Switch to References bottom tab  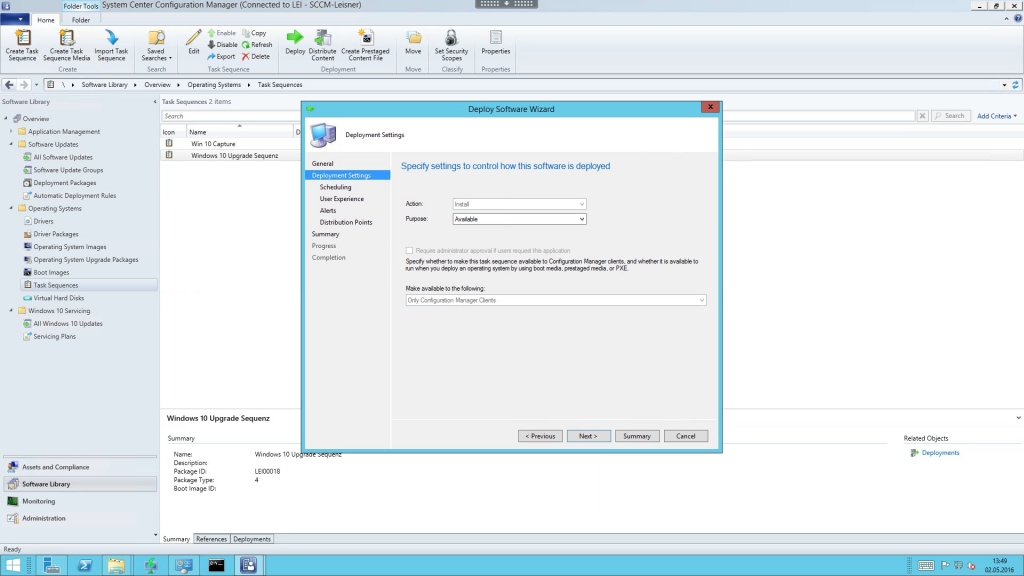[212, 539]
